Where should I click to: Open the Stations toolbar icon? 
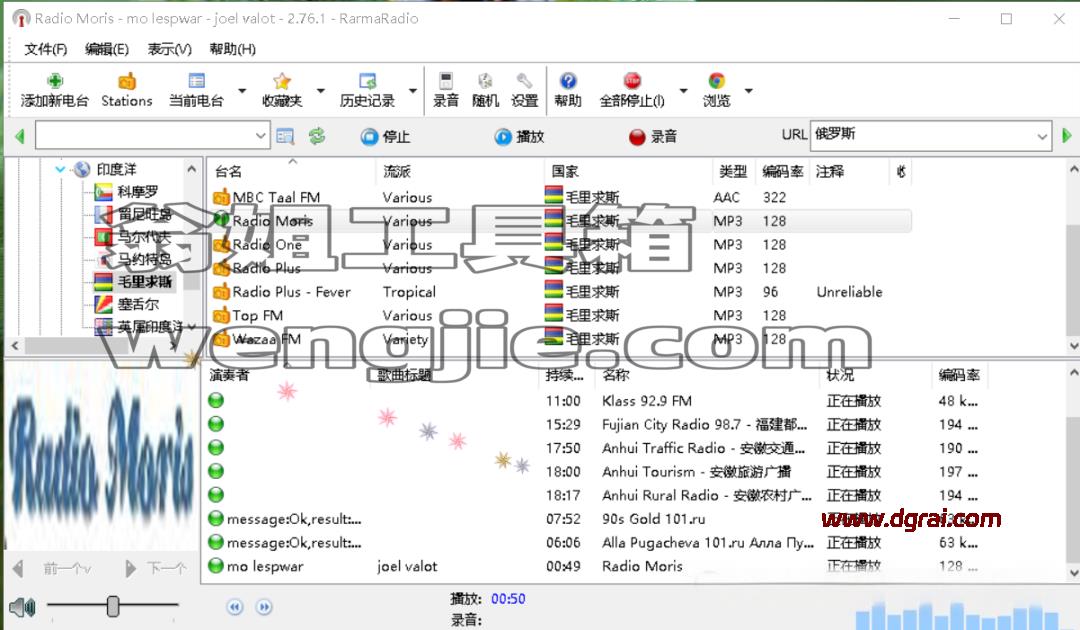tap(127, 81)
